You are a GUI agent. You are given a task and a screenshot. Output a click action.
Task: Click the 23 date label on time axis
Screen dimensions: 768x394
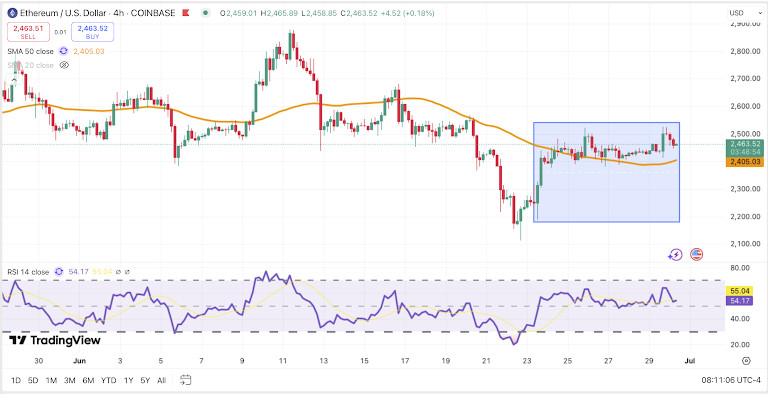(x=527, y=361)
